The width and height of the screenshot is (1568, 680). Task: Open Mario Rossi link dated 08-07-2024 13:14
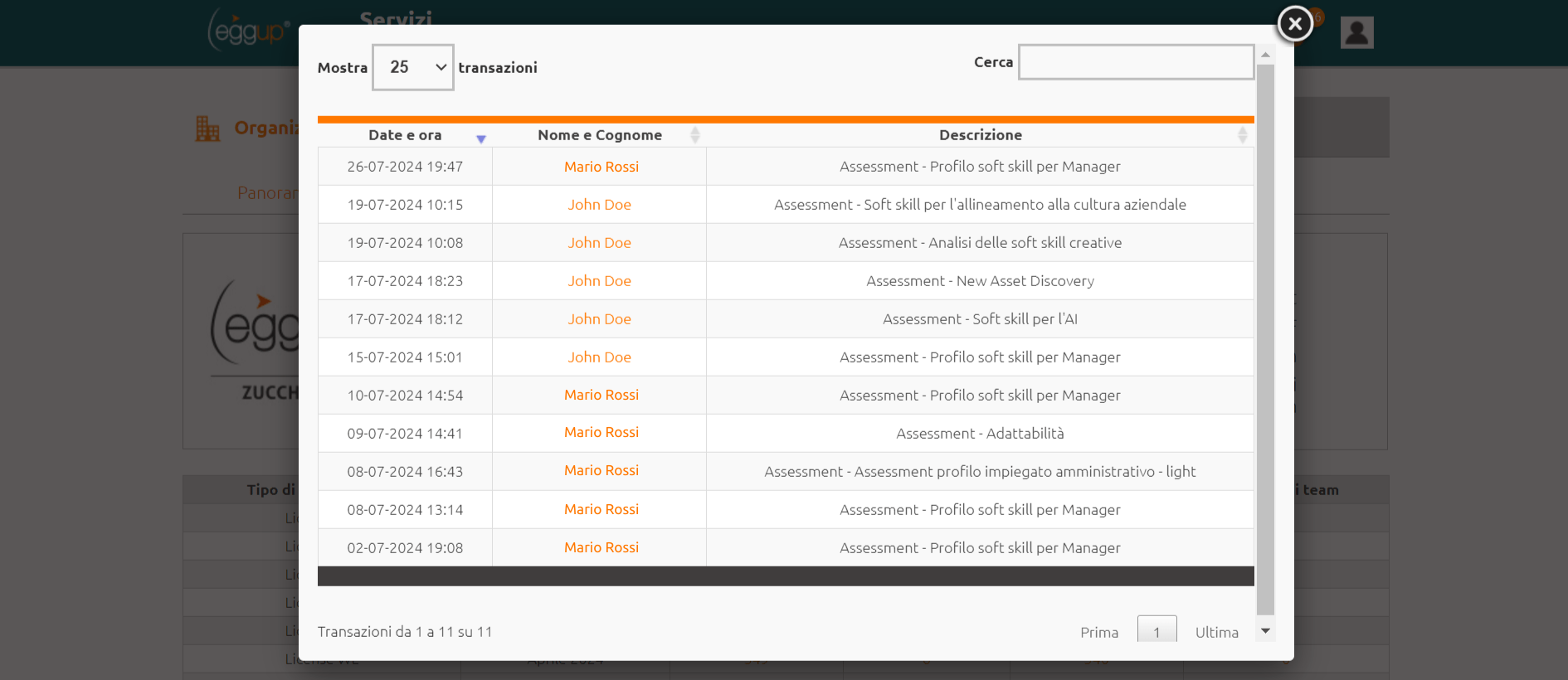pos(601,509)
